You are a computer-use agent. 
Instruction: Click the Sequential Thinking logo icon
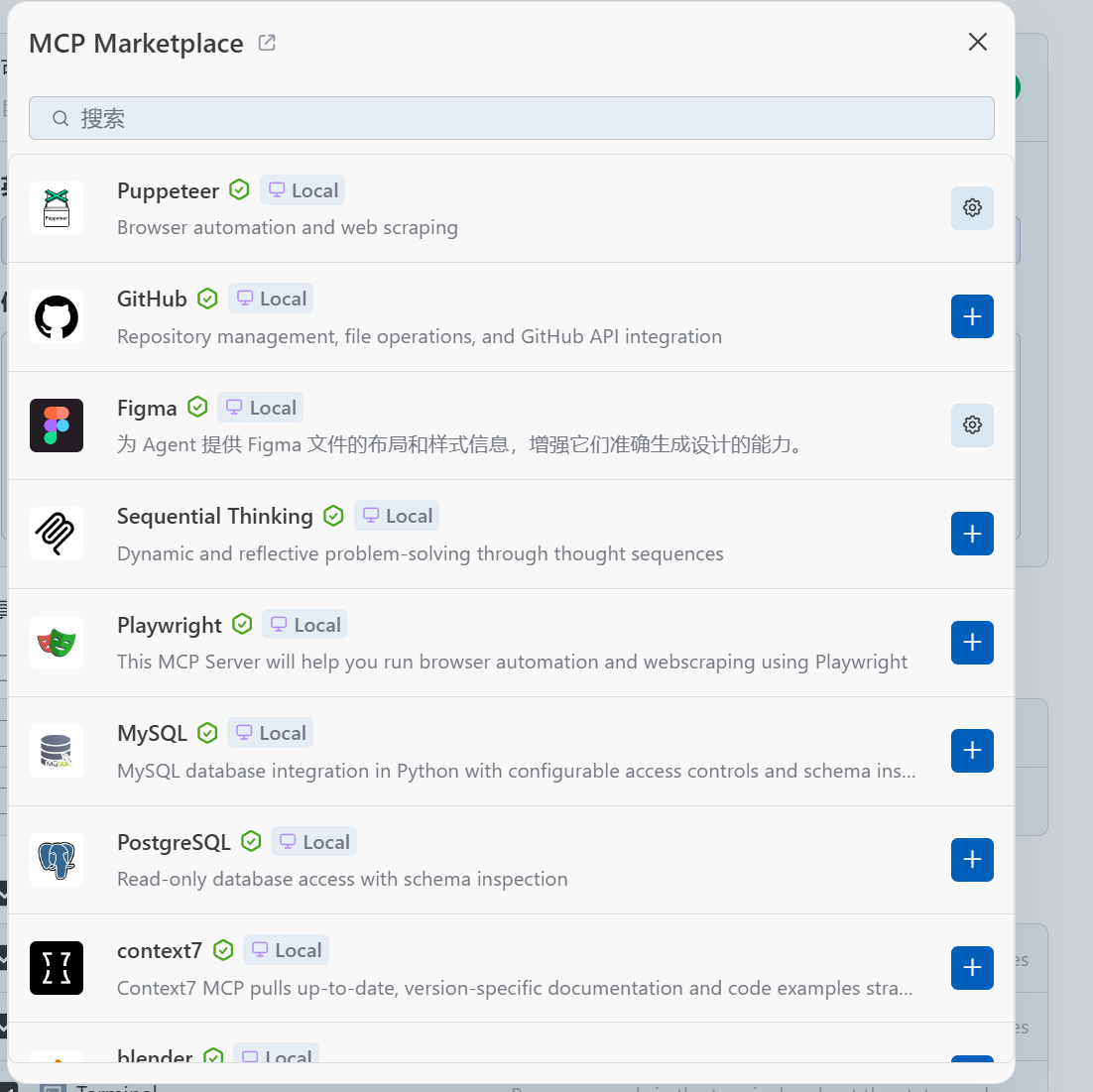(x=57, y=534)
